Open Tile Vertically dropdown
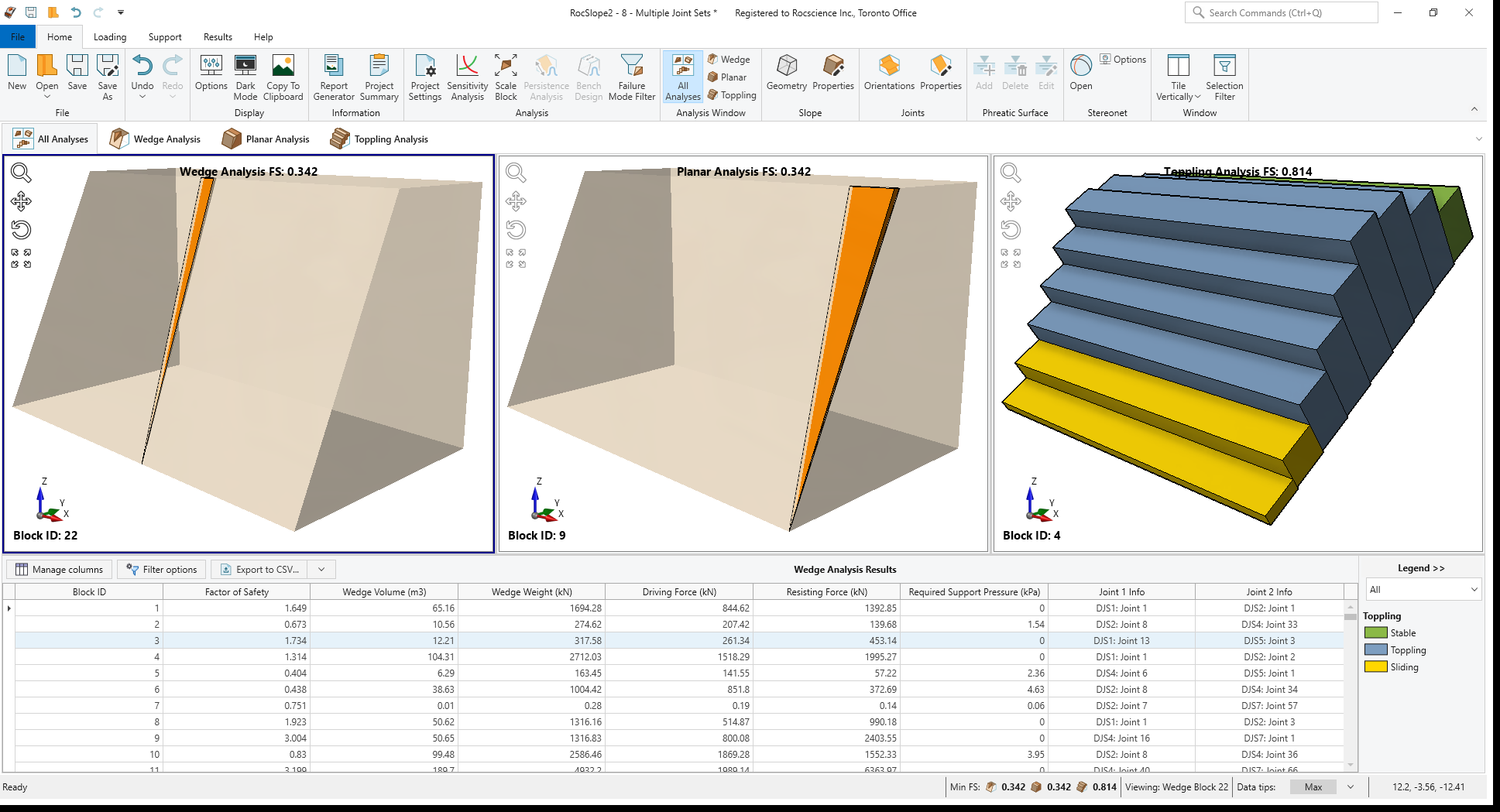The image size is (1500, 812). [x=1178, y=77]
